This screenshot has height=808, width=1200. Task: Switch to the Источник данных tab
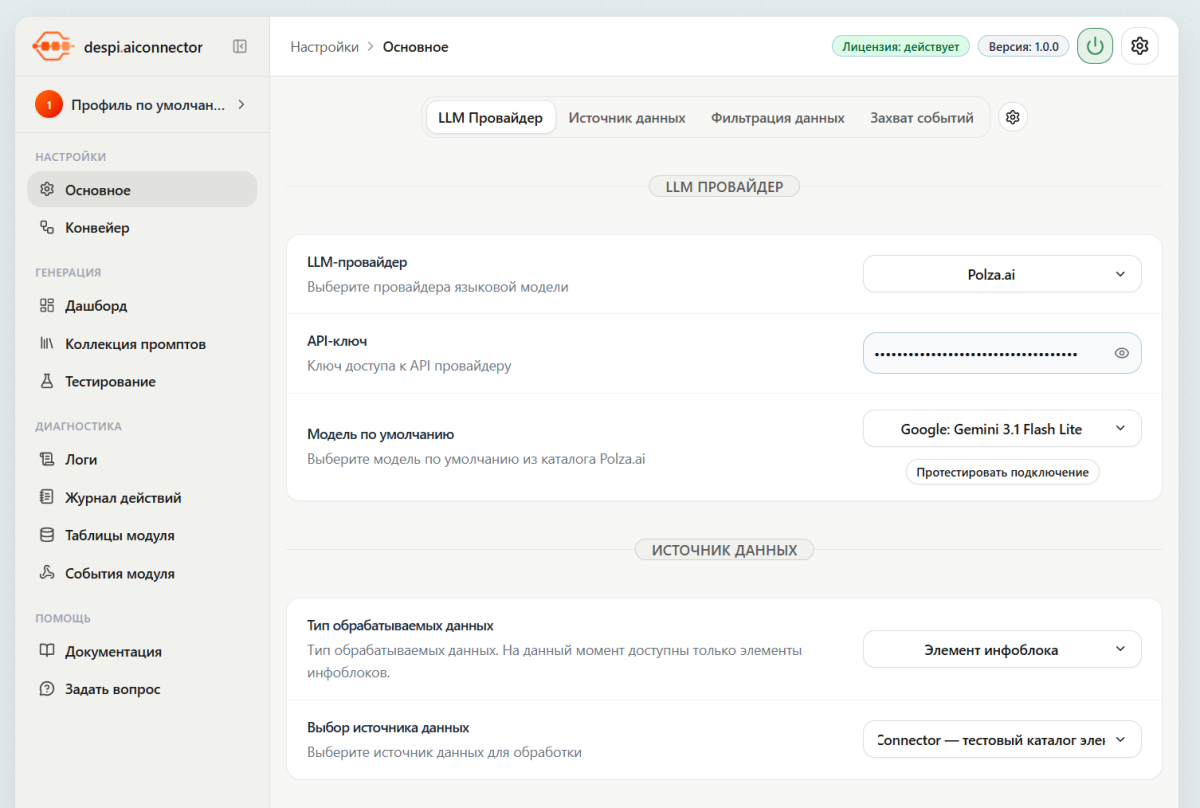[627, 118]
